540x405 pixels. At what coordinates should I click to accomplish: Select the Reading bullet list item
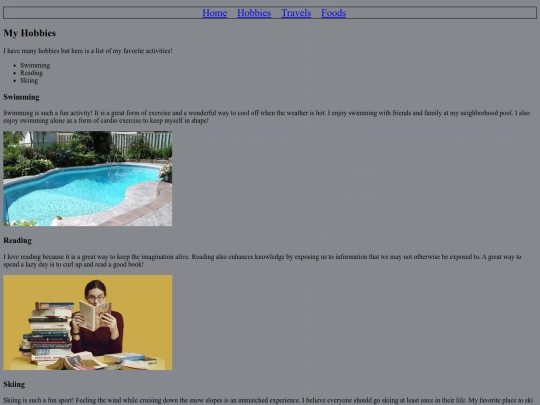(x=31, y=73)
